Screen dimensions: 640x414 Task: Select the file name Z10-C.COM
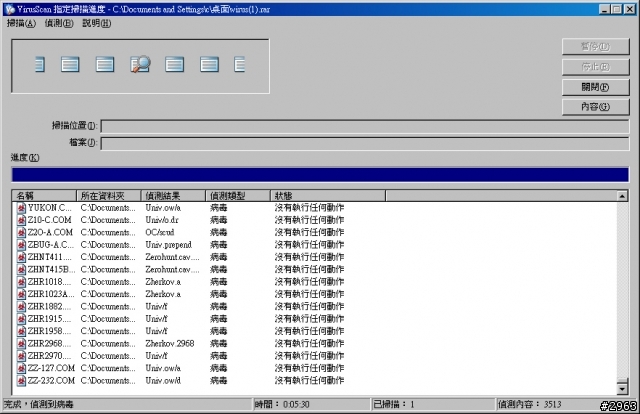[49, 220]
